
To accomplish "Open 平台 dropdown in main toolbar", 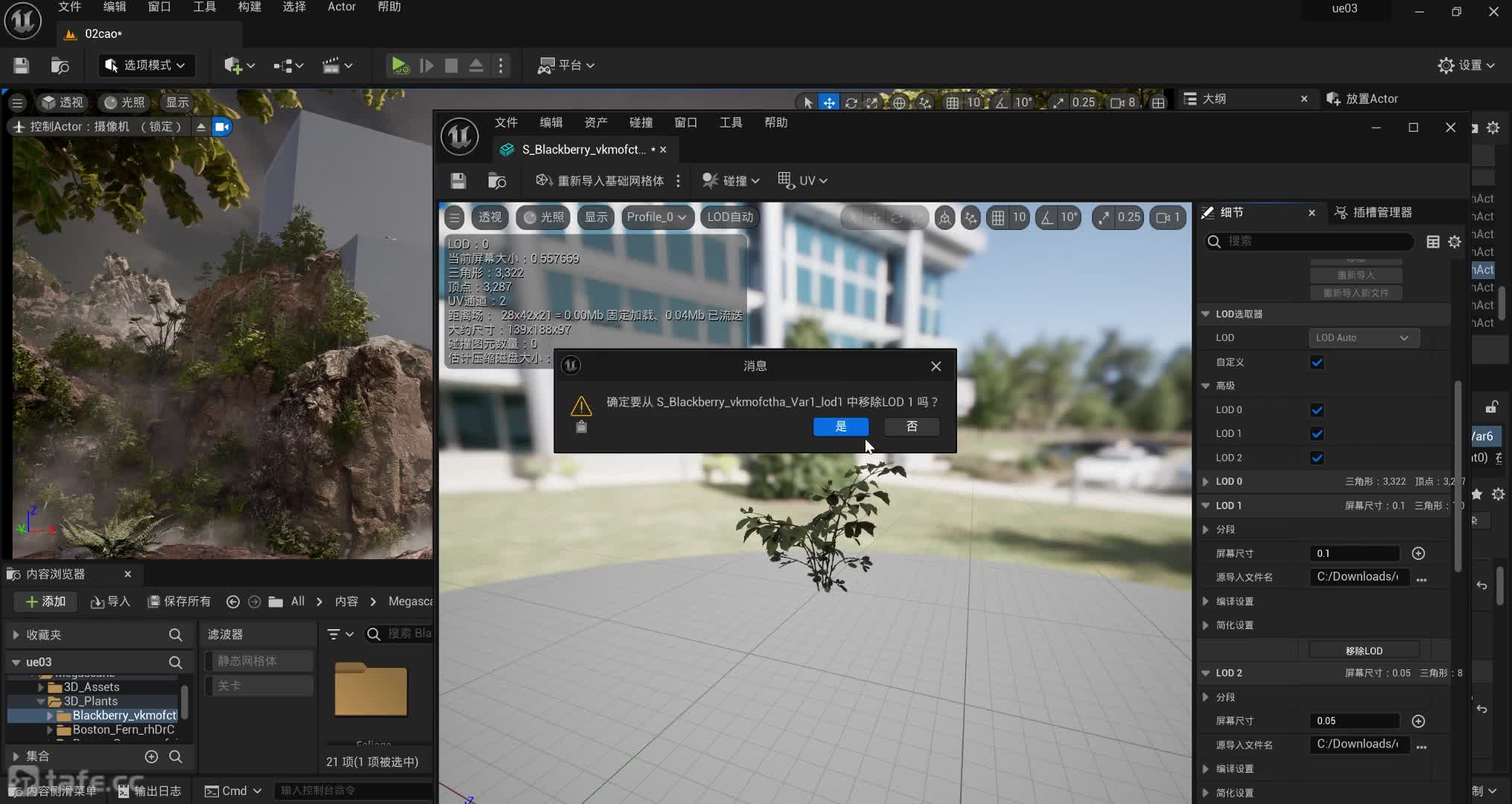I will coord(566,66).
